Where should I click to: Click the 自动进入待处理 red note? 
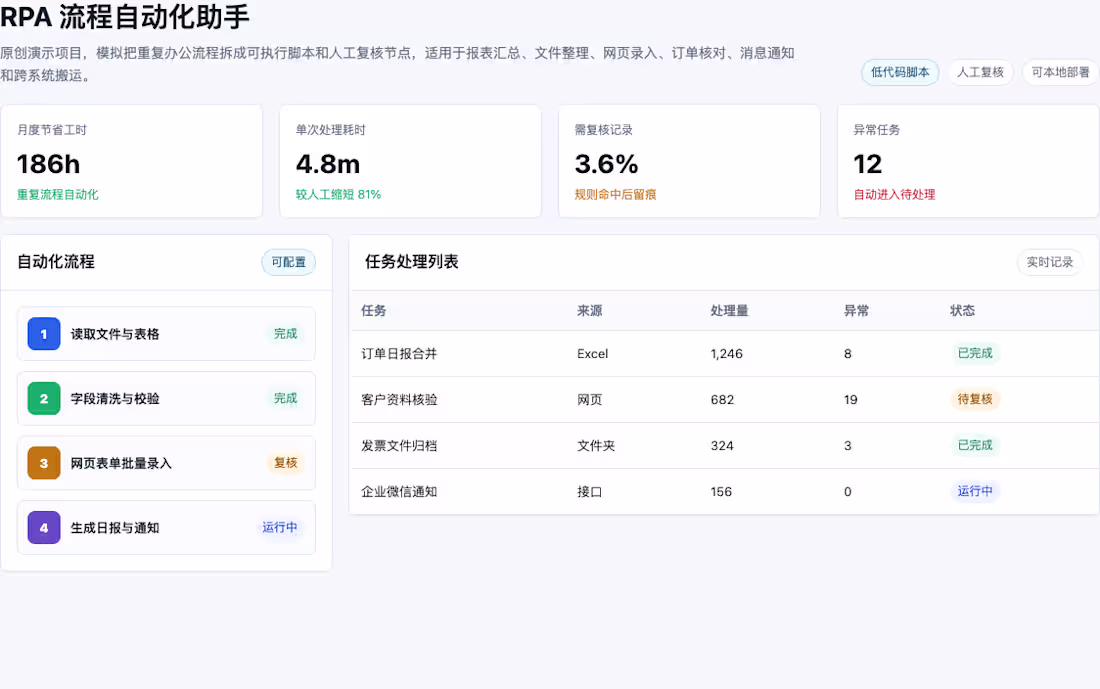point(894,194)
